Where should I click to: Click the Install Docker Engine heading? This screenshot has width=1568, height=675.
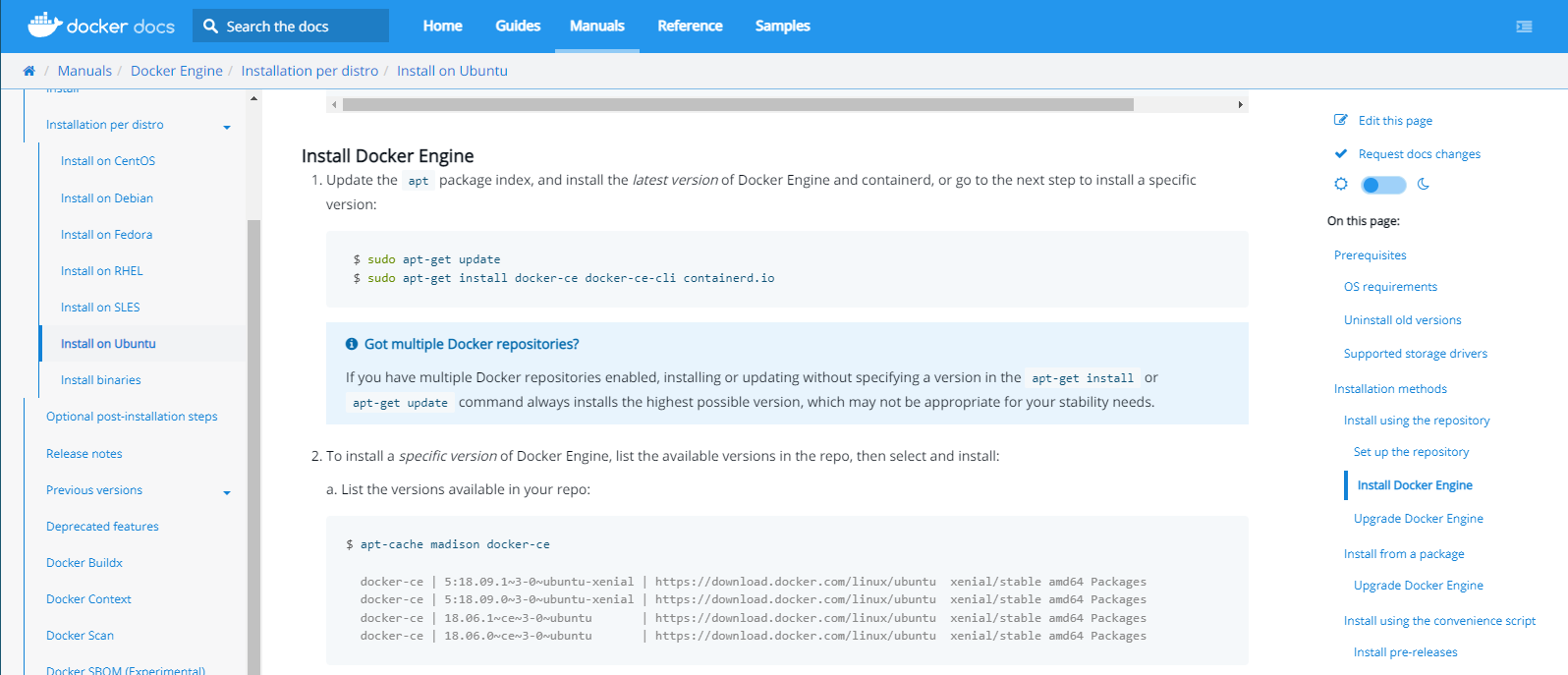(388, 155)
